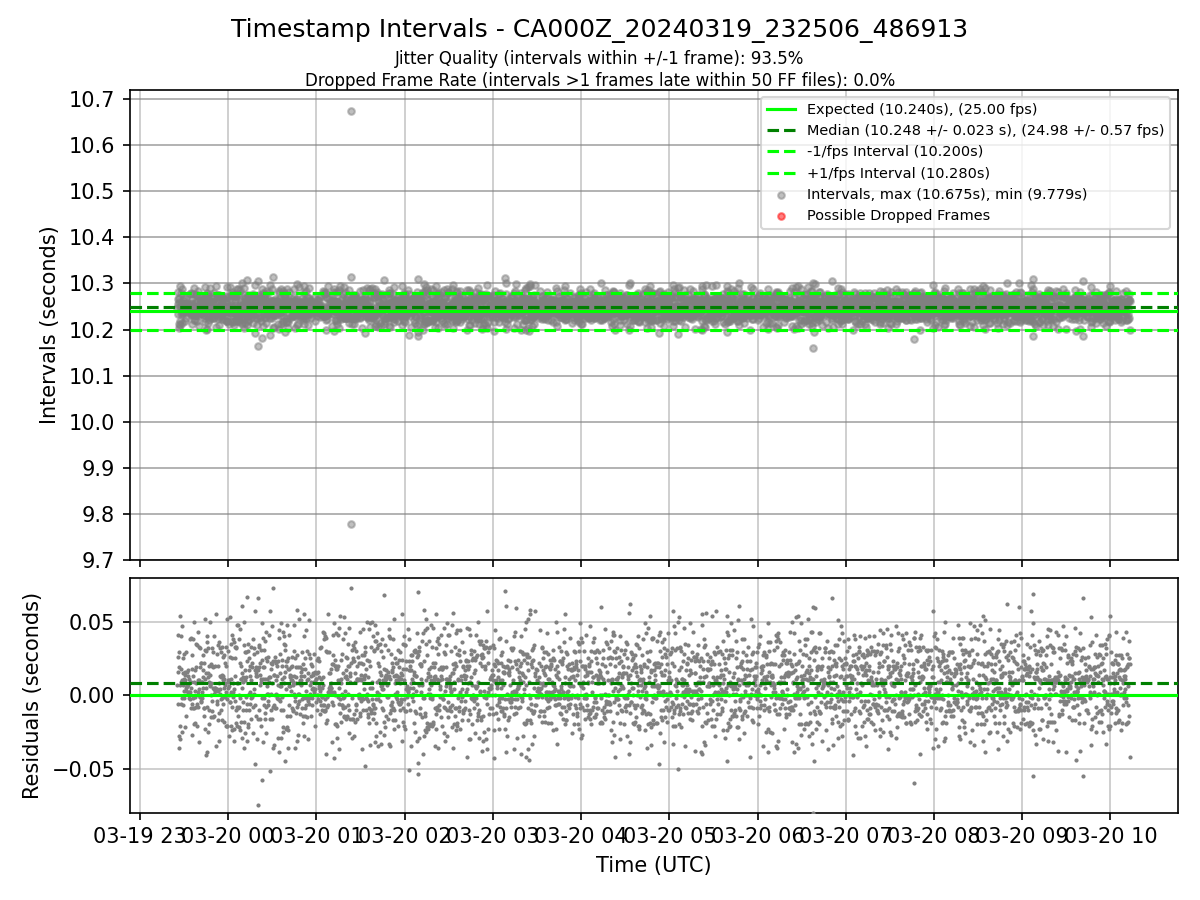Click the 'Intervals, max (10.675s), min (9.779s)' legend entry
The image size is (1200, 900).
946,194
